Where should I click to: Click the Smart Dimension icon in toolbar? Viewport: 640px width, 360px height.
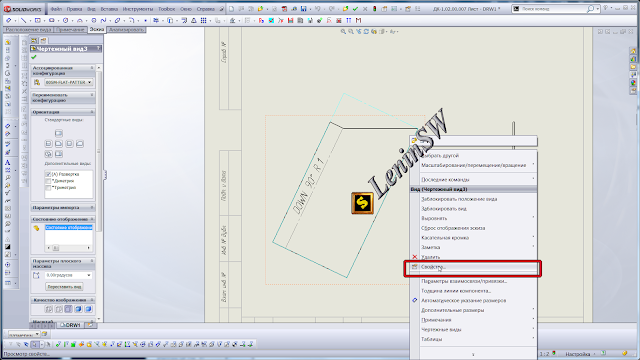click(9, 20)
